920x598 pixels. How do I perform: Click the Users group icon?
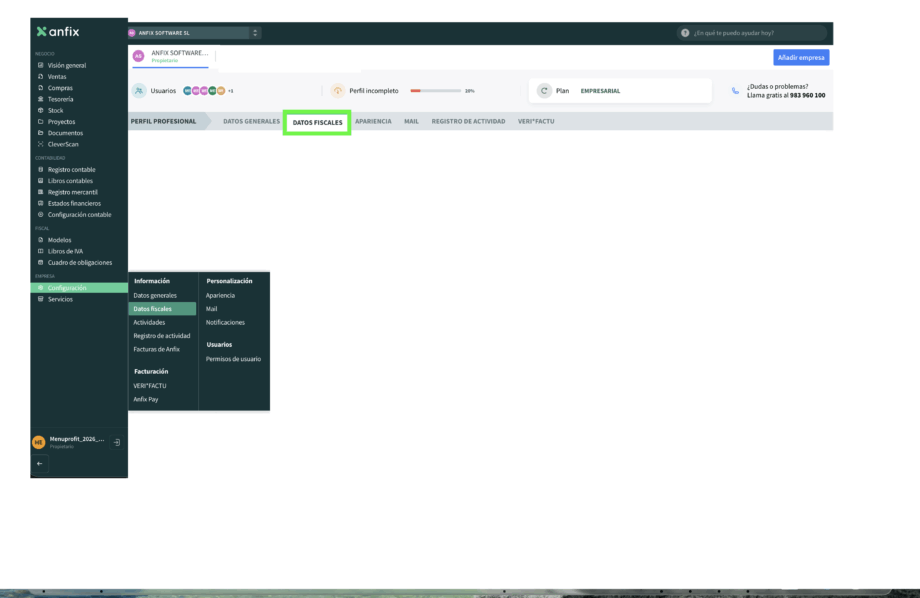coord(139,91)
